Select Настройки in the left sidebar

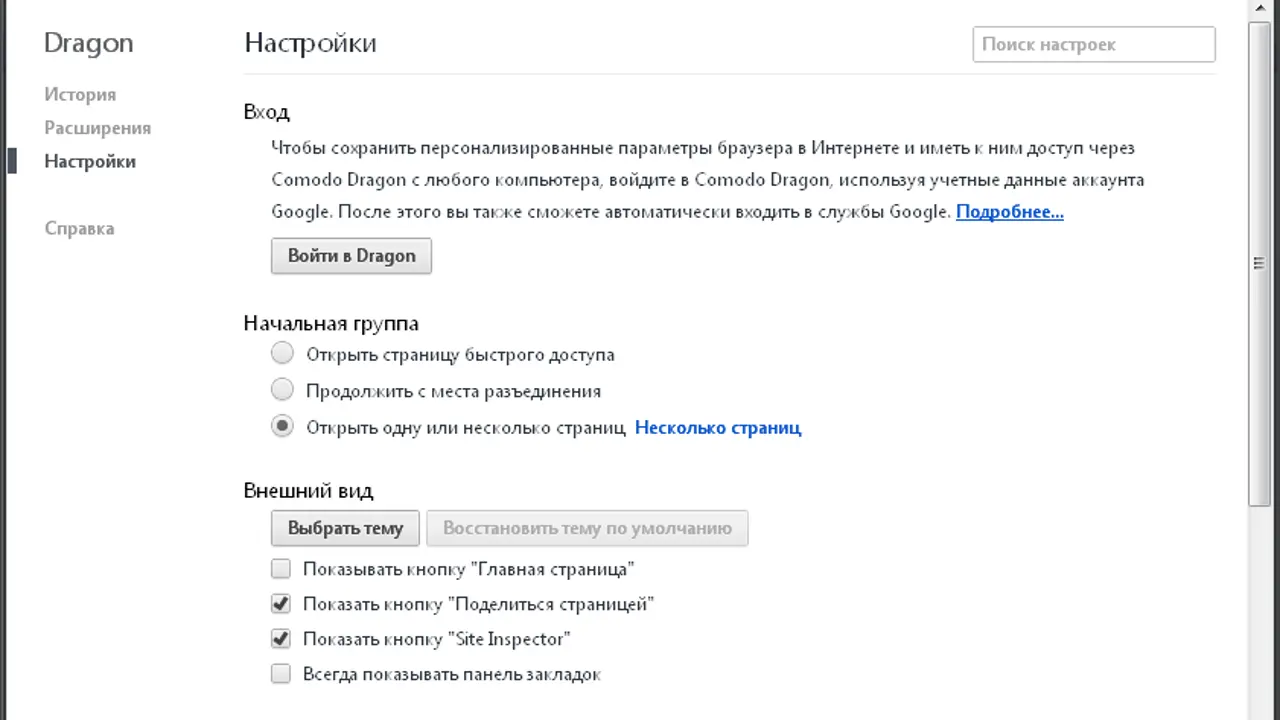click(x=90, y=162)
